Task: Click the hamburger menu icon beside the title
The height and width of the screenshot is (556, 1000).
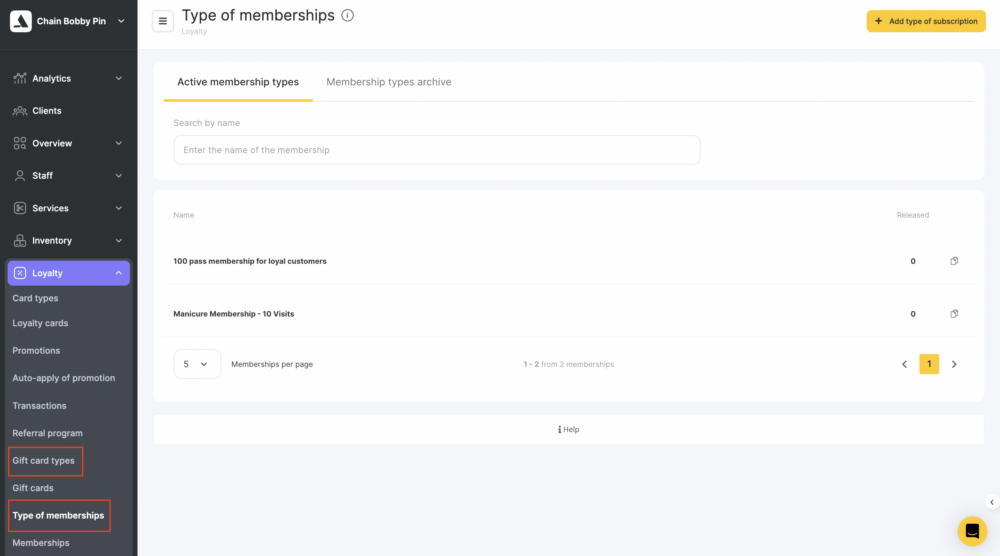Action: coord(163,21)
